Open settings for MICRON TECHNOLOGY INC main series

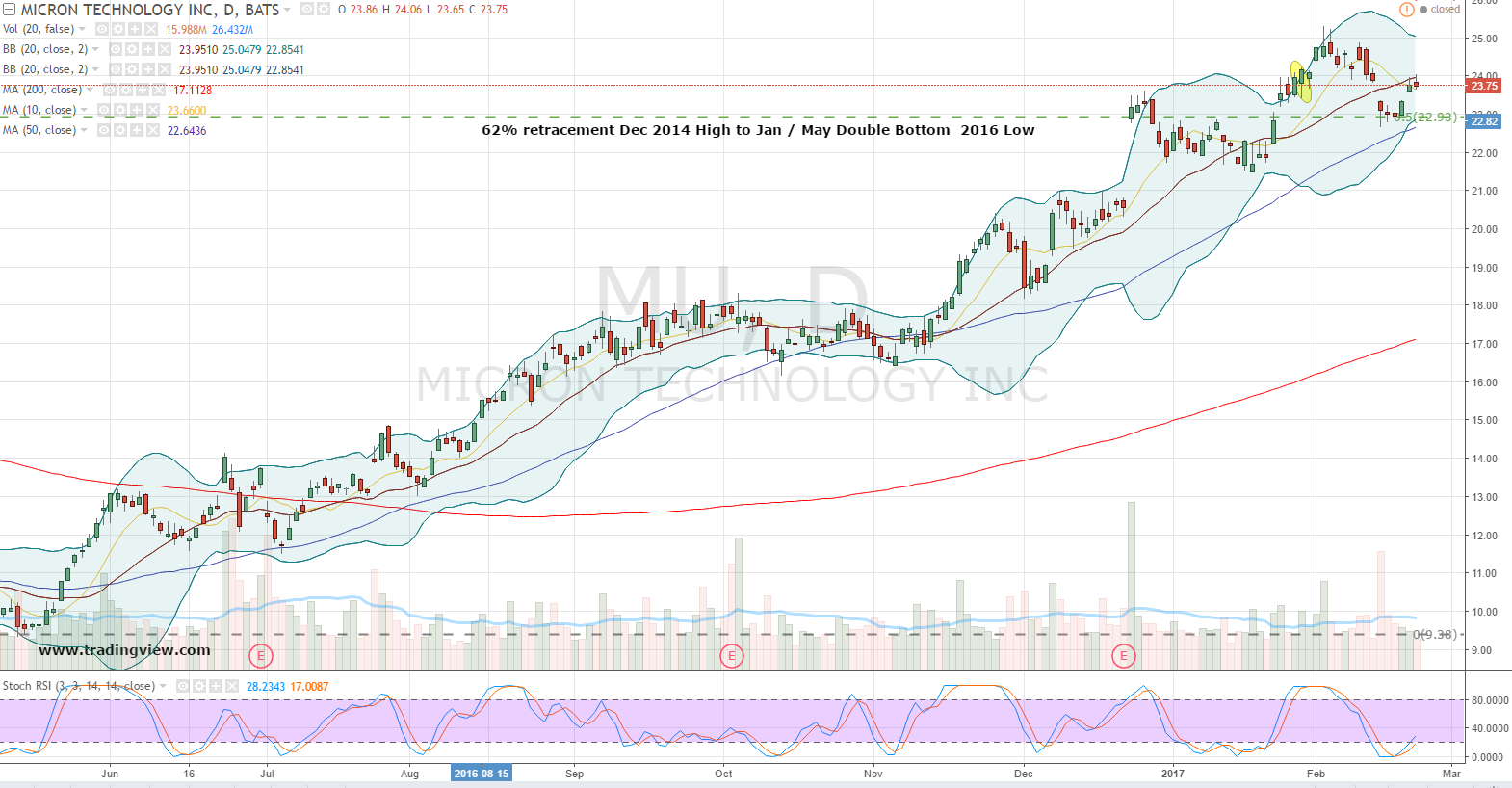click(323, 9)
